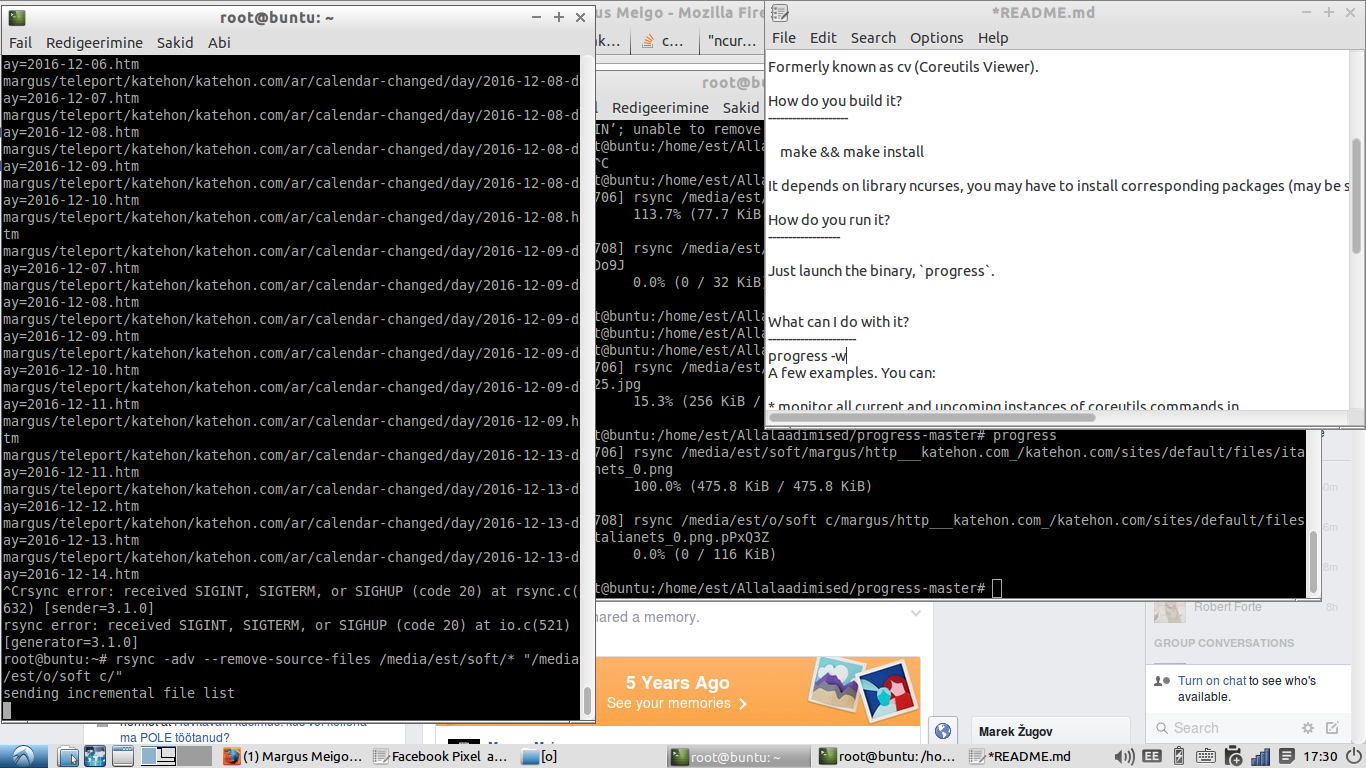Click the 'Formerly known as cv' line
This screenshot has width=1366, height=768.
tap(903, 67)
